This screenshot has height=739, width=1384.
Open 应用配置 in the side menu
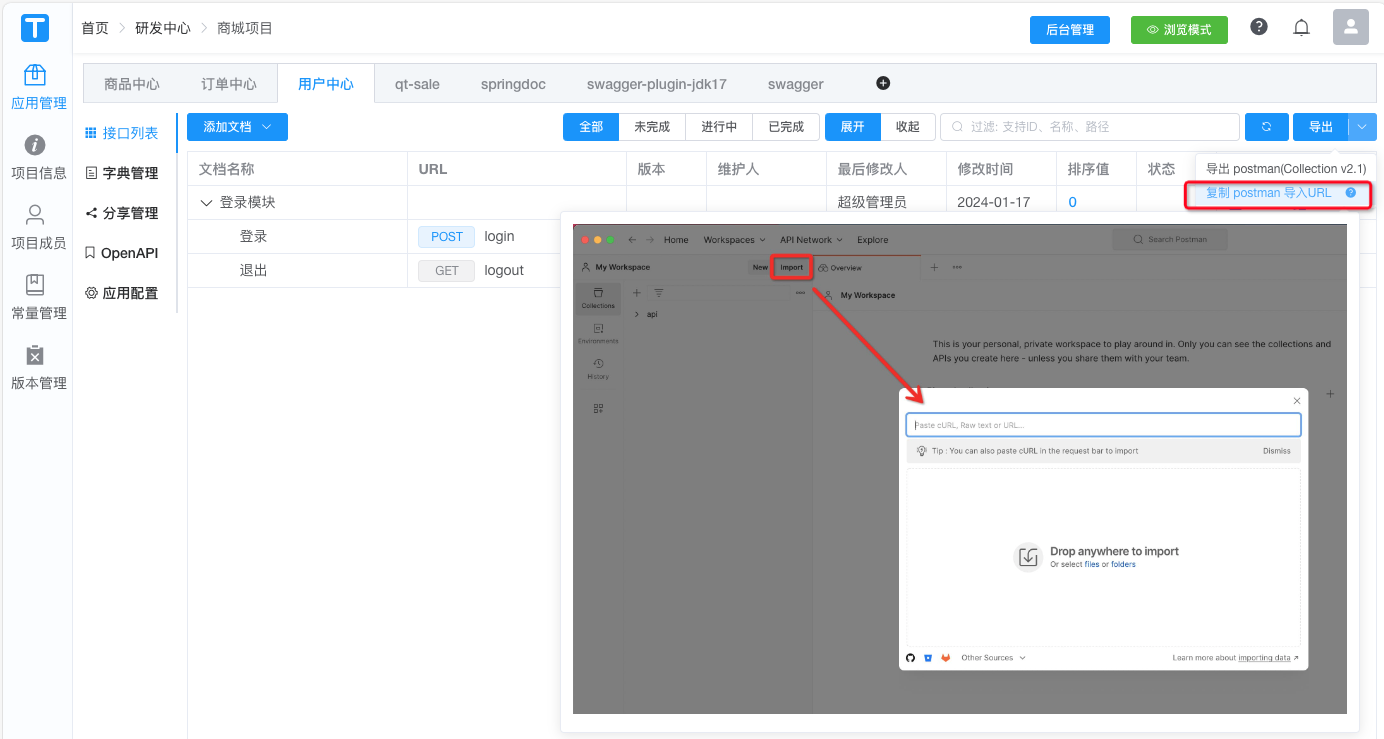122,293
